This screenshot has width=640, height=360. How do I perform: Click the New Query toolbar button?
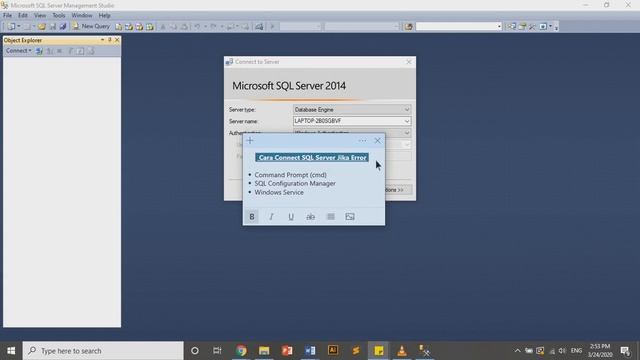[91, 26]
